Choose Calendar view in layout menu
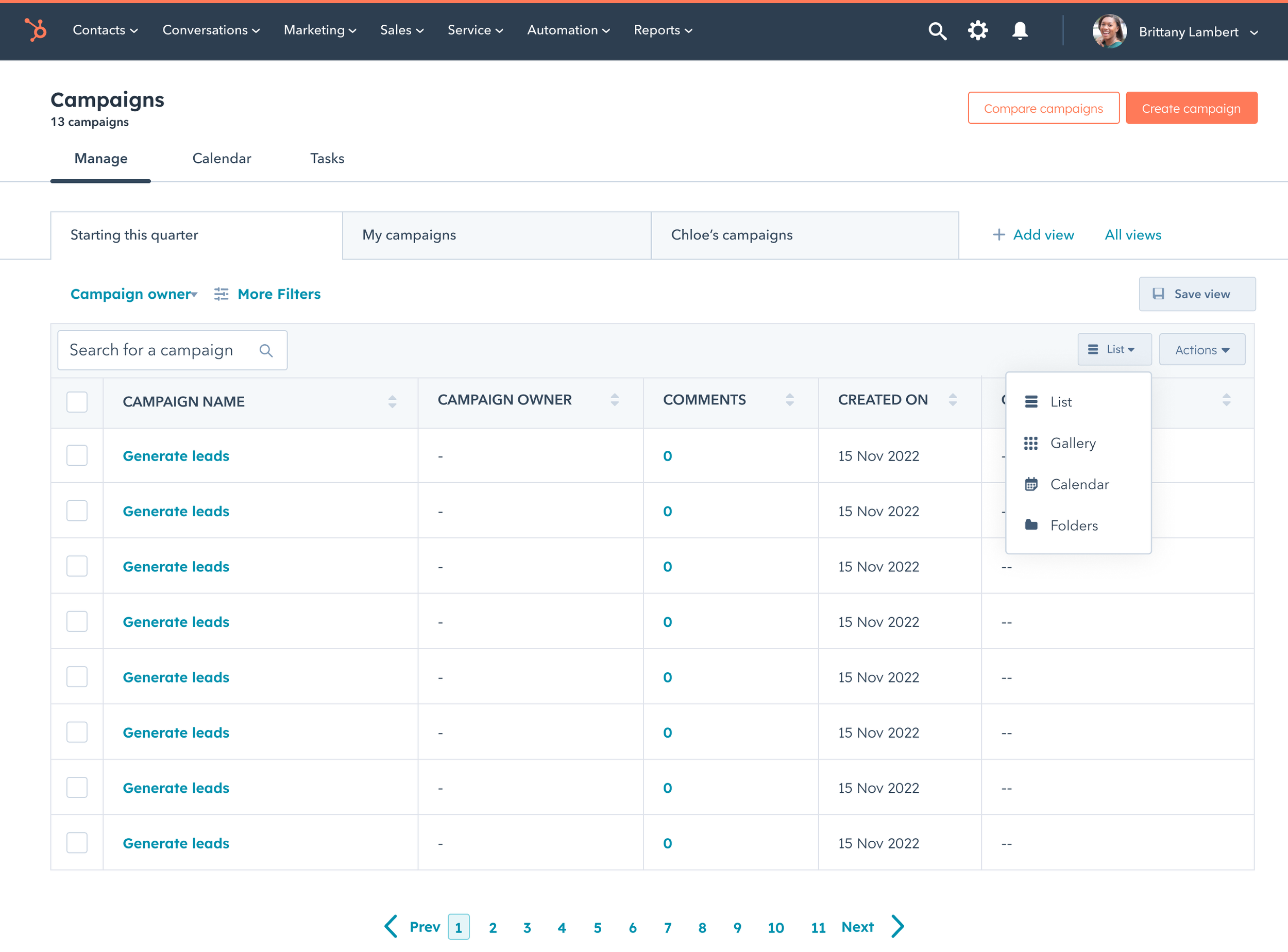Image resolution: width=1288 pixels, height=952 pixels. [x=1079, y=484]
